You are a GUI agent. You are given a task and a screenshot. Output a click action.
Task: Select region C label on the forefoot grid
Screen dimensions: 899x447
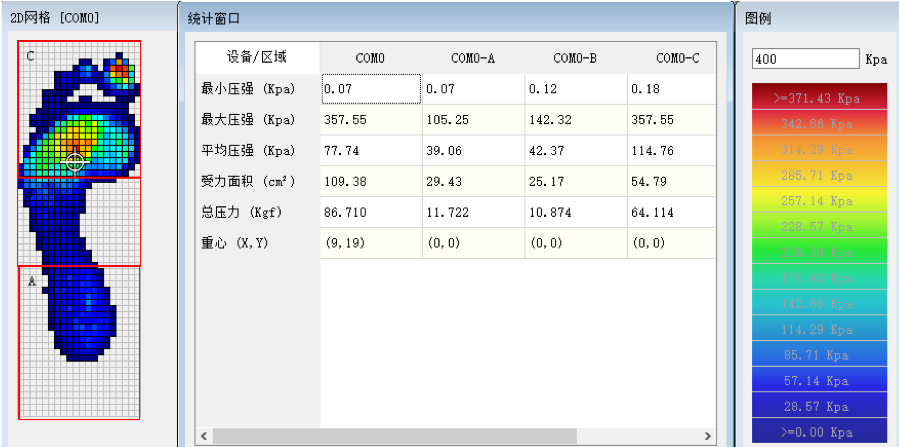click(x=30, y=56)
